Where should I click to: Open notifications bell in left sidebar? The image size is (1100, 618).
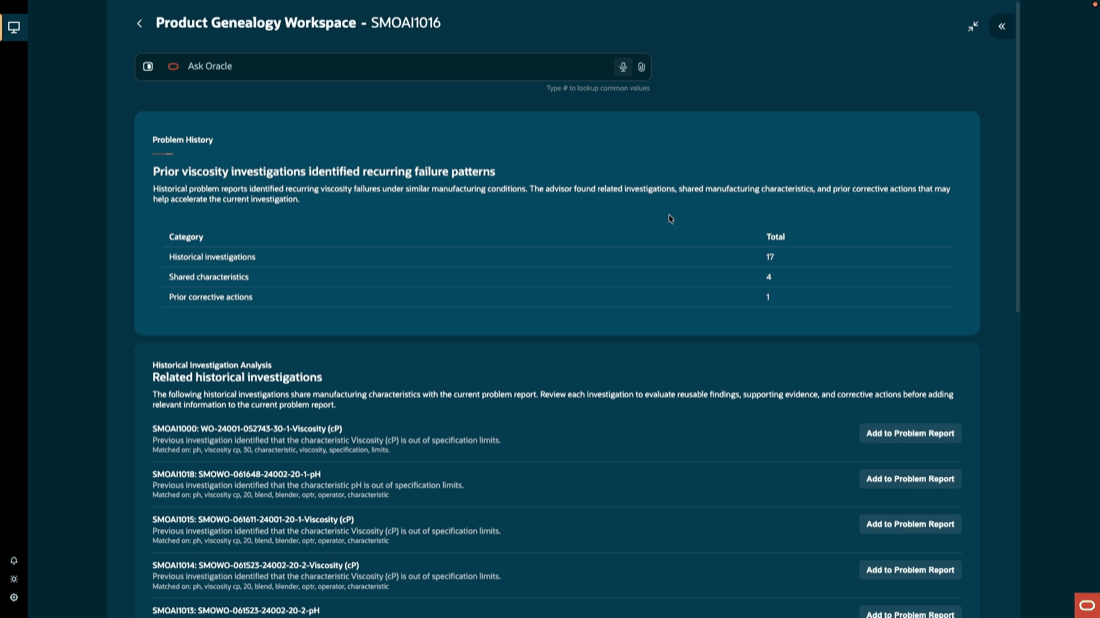pos(14,560)
